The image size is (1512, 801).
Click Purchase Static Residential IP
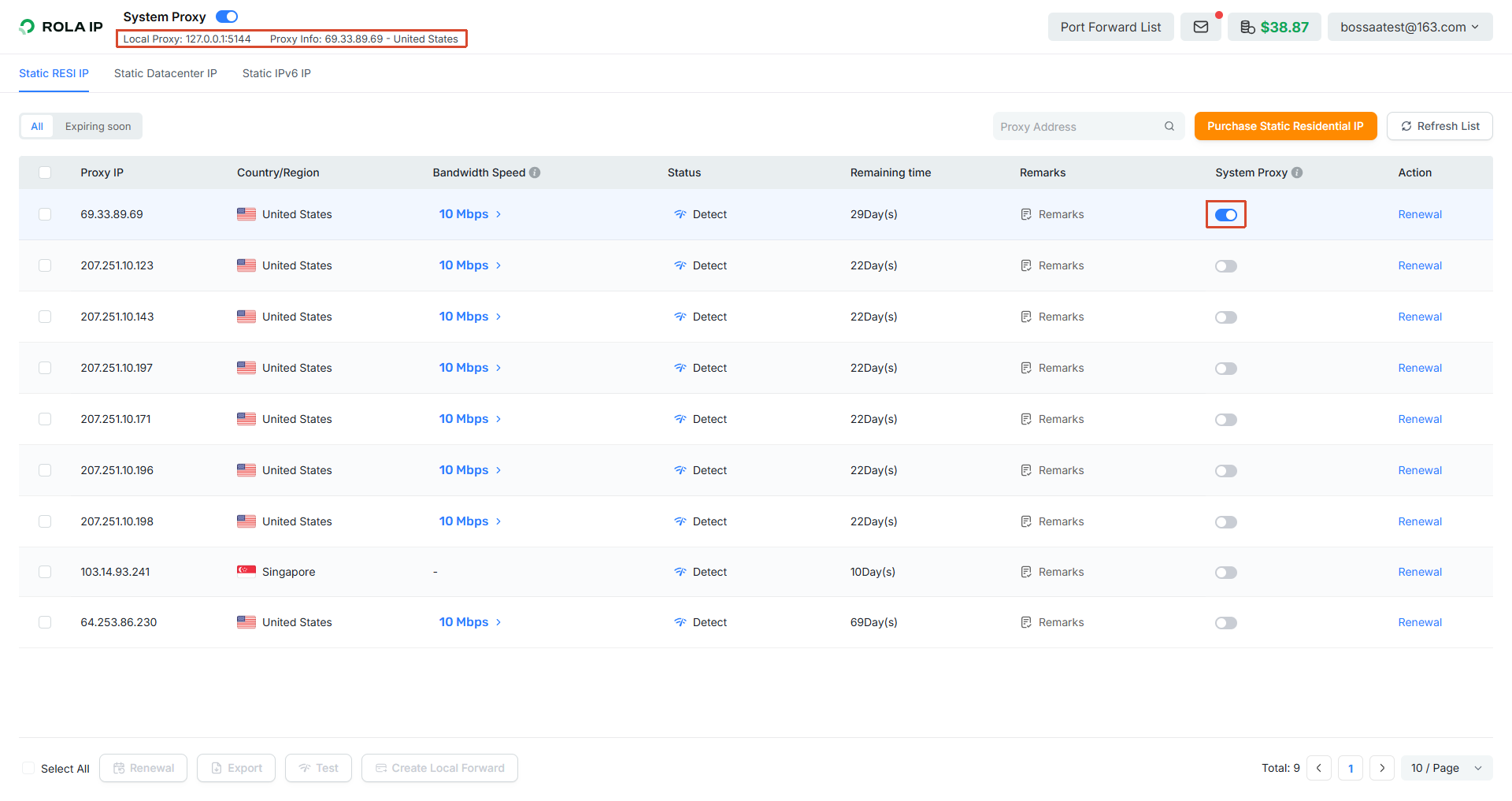pyautogui.click(x=1285, y=126)
